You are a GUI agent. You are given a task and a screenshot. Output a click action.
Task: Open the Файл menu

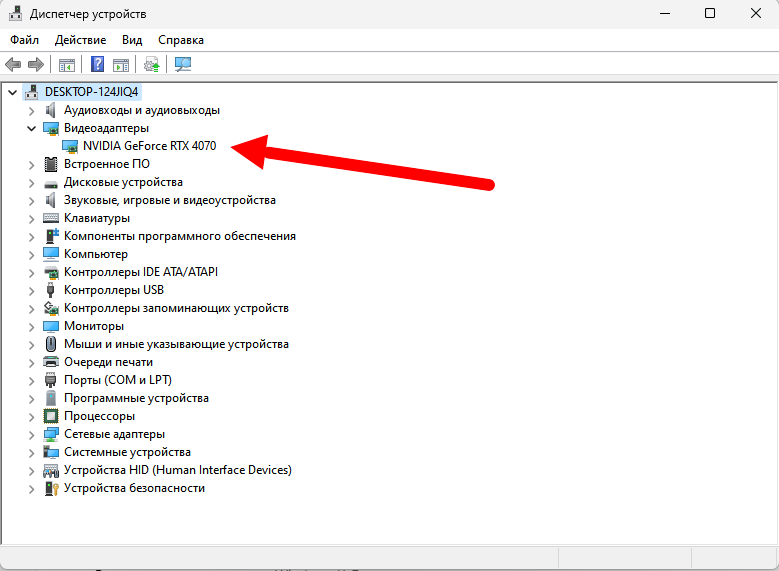coord(24,40)
